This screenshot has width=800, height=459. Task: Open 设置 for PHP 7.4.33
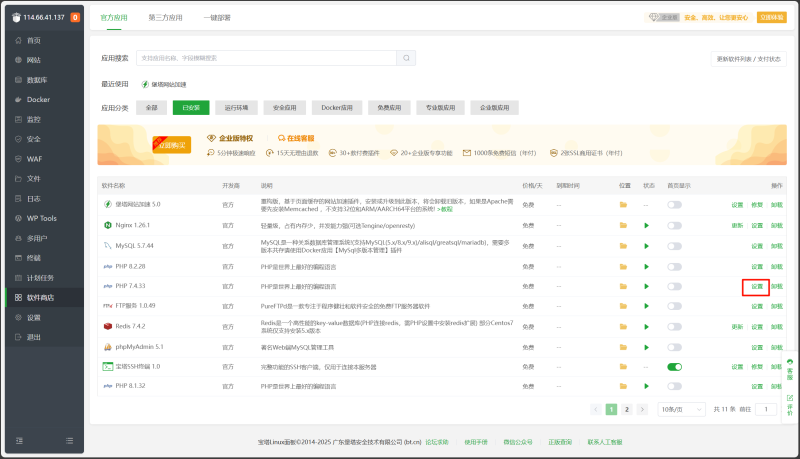pos(757,287)
